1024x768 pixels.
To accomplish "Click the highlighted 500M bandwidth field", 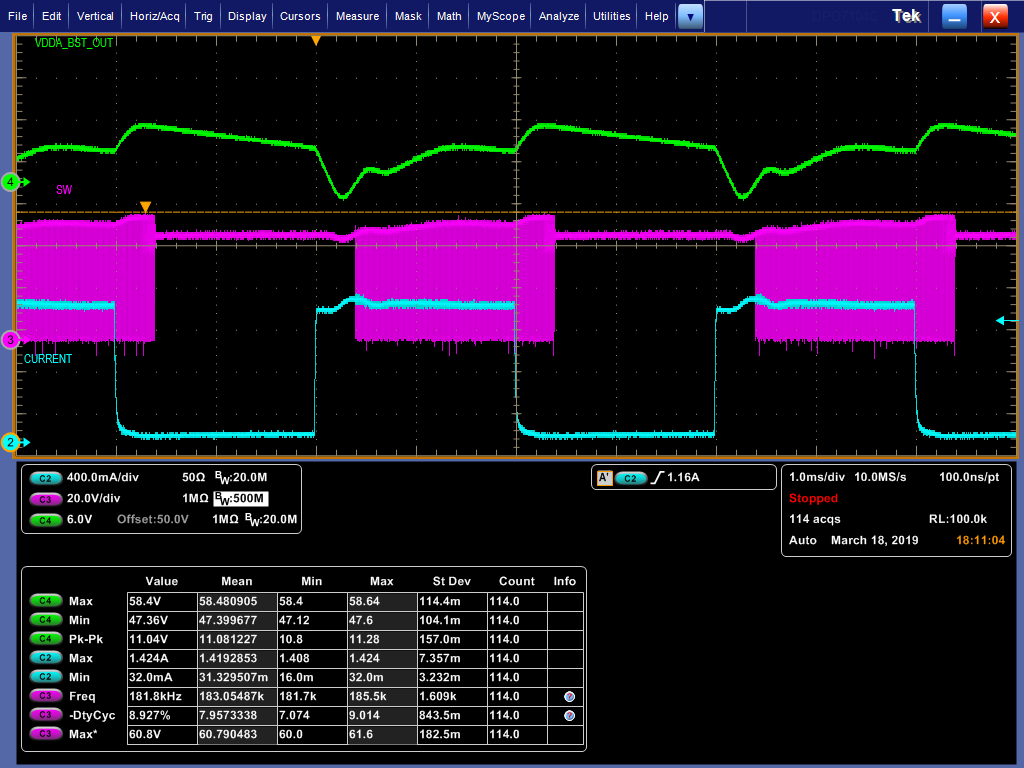I will 240,498.
